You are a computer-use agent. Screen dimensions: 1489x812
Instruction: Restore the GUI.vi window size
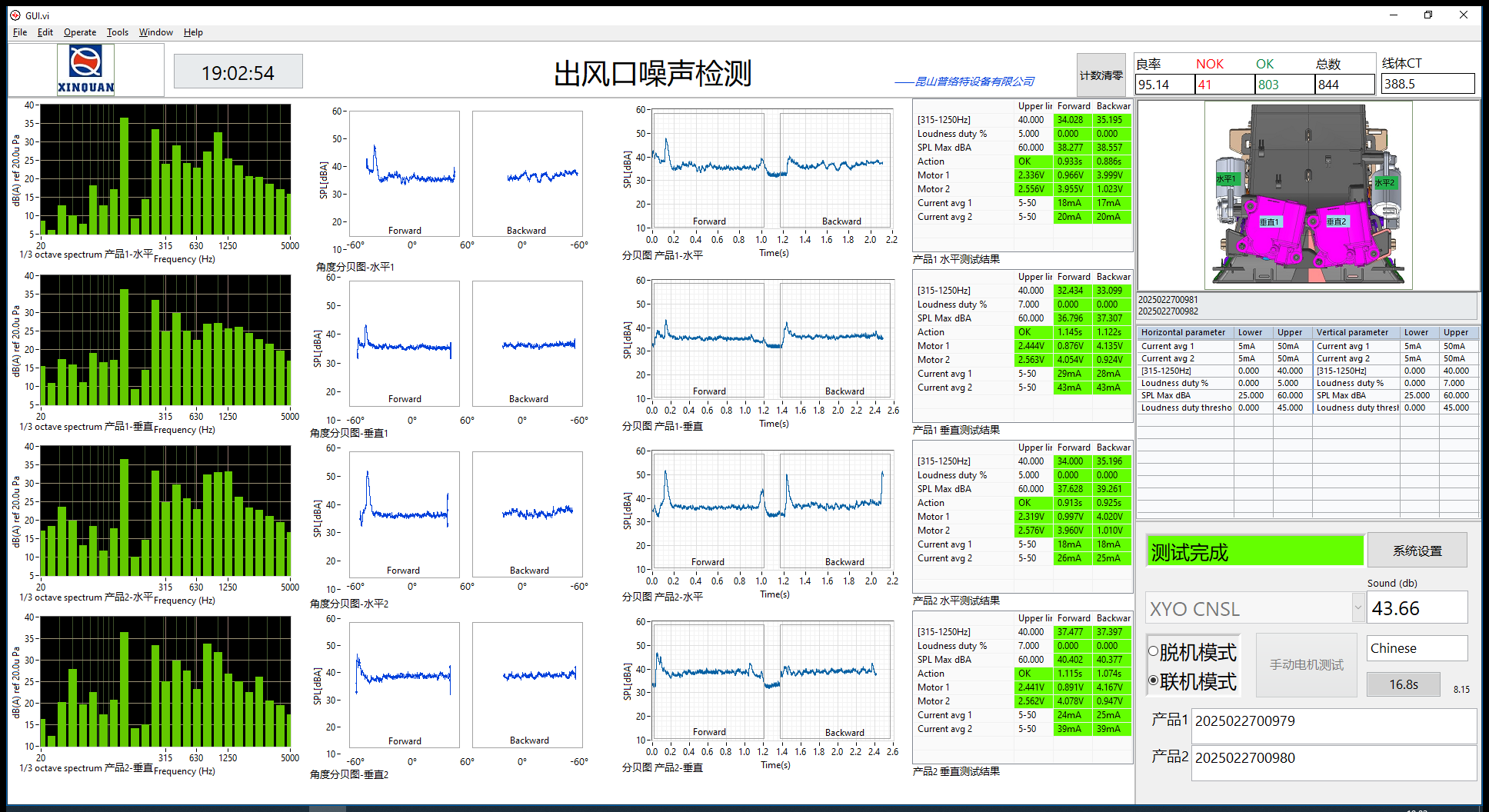1428,15
